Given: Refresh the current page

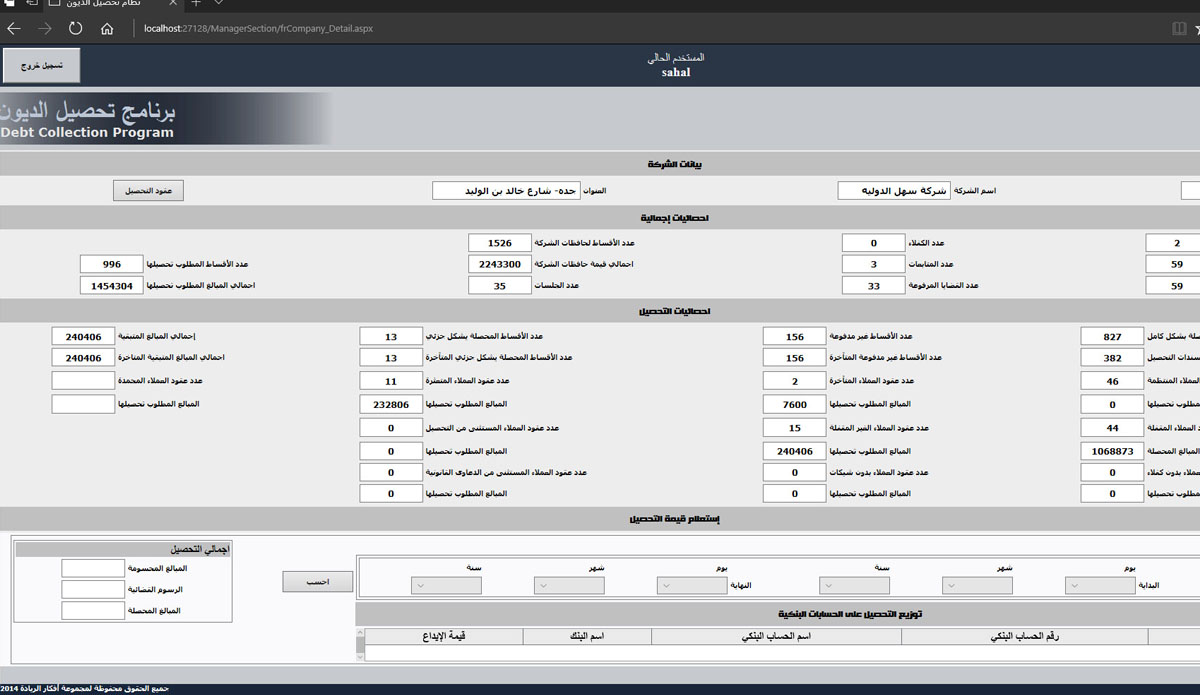Looking at the screenshot, I should pos(76,29).
